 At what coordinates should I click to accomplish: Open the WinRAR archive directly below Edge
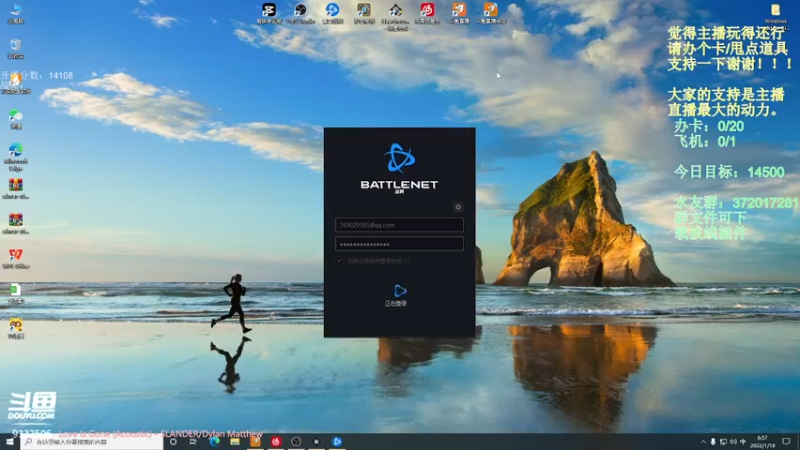pyautogui.click(x=16, y=188)
